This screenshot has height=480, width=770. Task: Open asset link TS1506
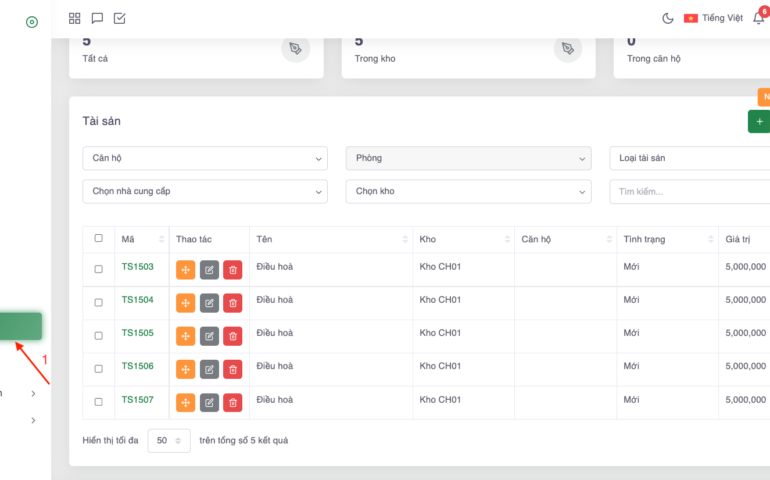pyautogui.click(x=137, y=366)
